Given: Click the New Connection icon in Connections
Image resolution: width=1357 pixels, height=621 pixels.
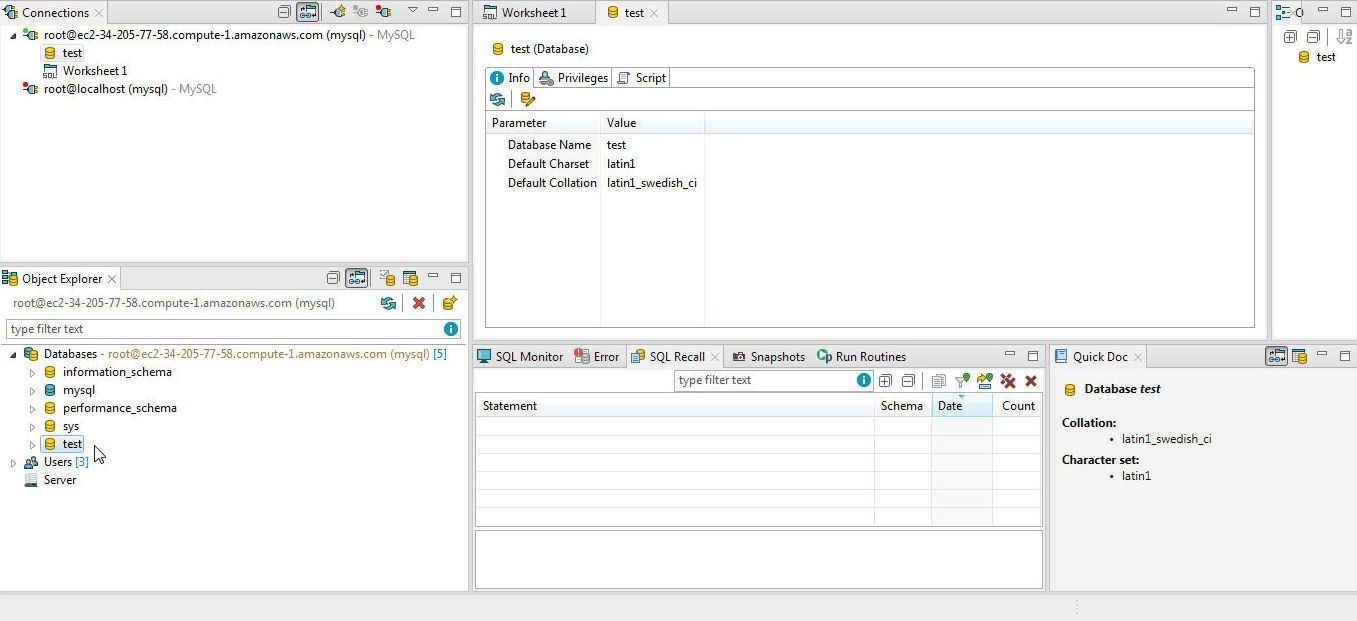Looking at the screenshot, I should pos(338,12).
